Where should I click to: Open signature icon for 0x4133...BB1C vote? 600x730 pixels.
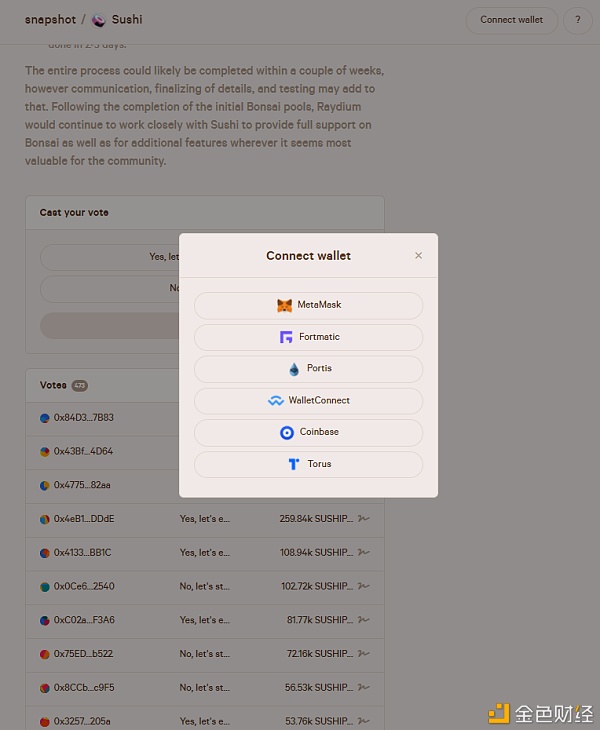tap(364, 552)
